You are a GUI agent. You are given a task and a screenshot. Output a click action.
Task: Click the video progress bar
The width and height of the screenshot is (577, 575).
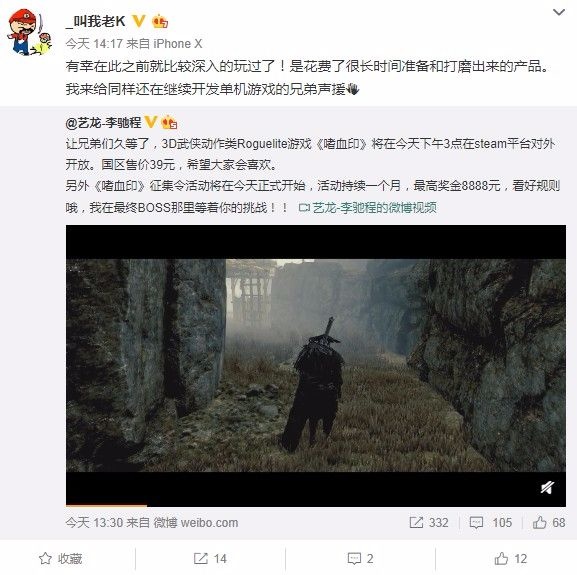pyautogui.click(x=316, y=505)
